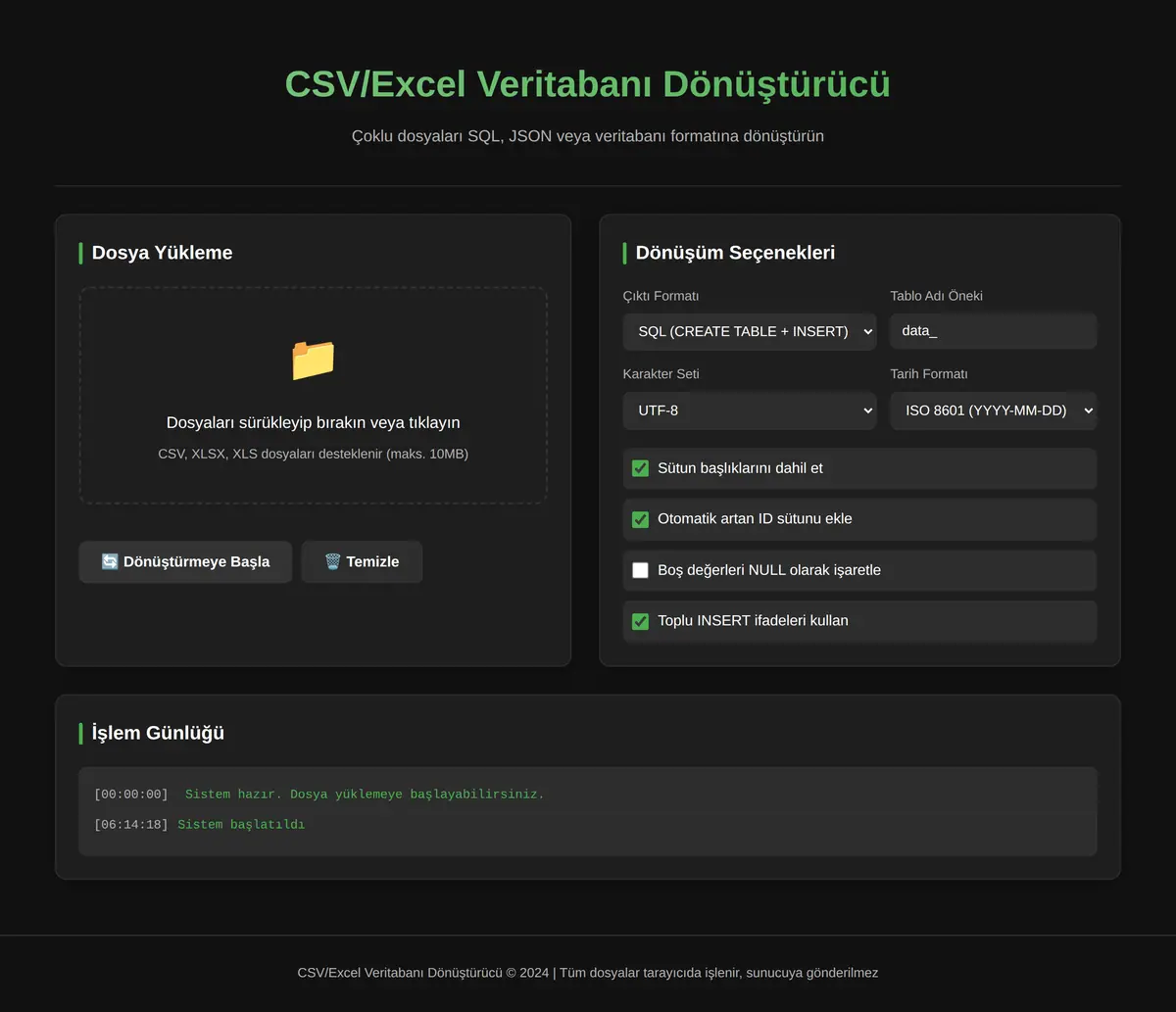The width and height of the screenshot is (1176, 1012).
Task: Click log entry 'Sistem başlatıldı'
Action: (x=241, y=824)
